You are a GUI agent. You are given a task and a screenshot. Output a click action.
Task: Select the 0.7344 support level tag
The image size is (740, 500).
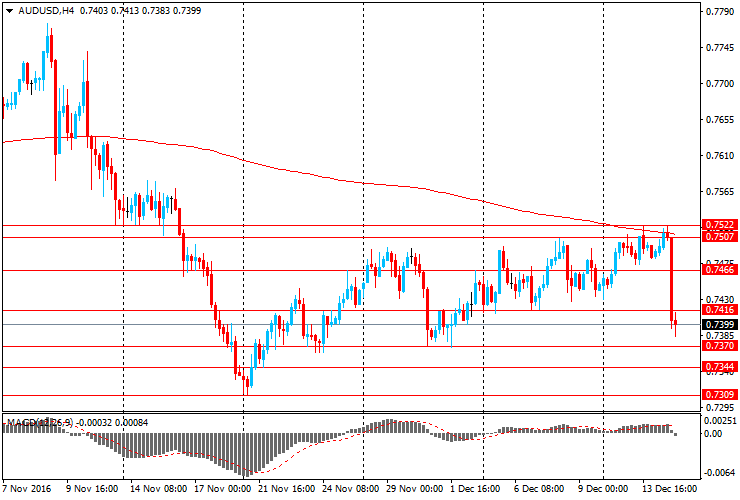[720, 367]
